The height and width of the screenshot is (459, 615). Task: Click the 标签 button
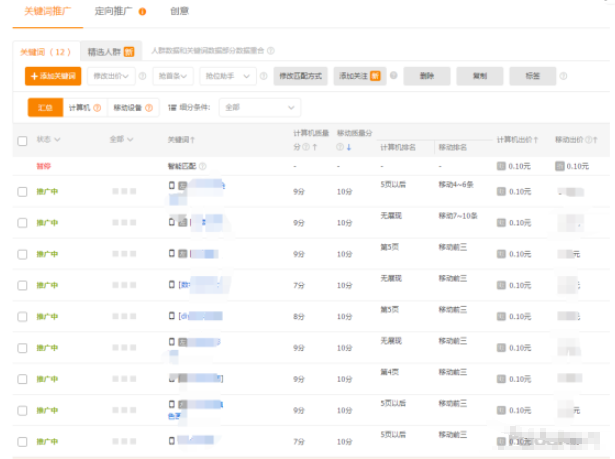click(x=532, y=76)
